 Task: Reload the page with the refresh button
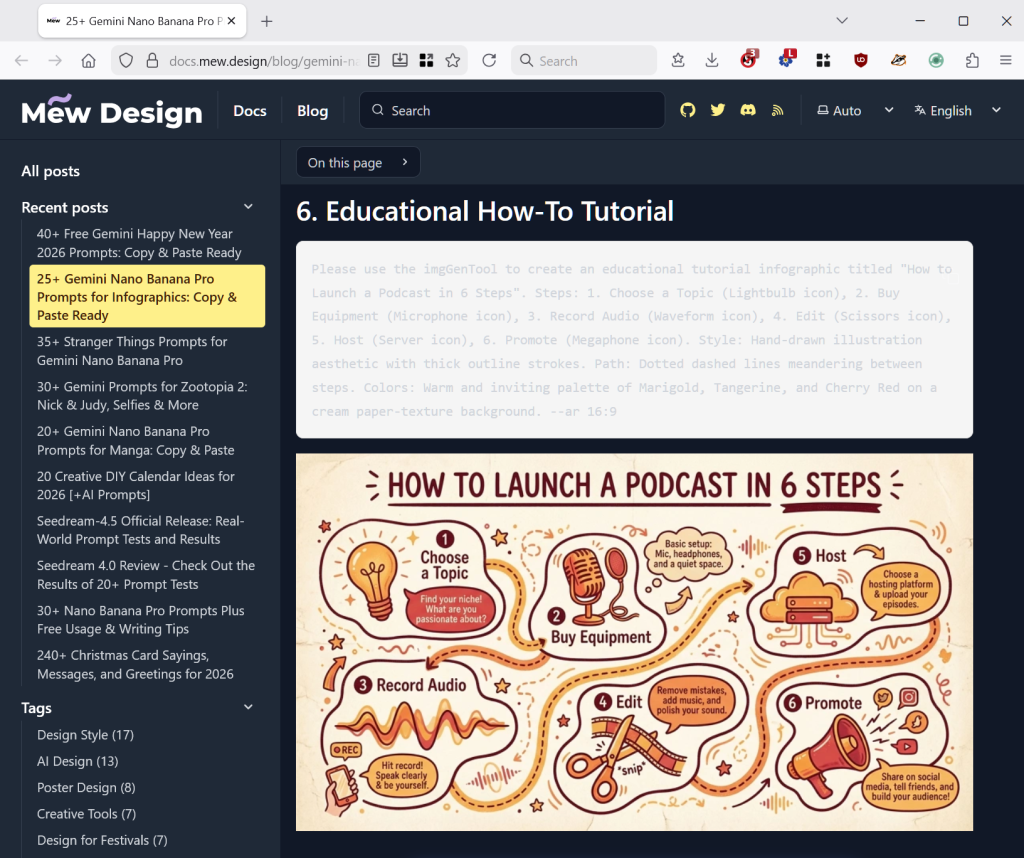pos(489,60)
